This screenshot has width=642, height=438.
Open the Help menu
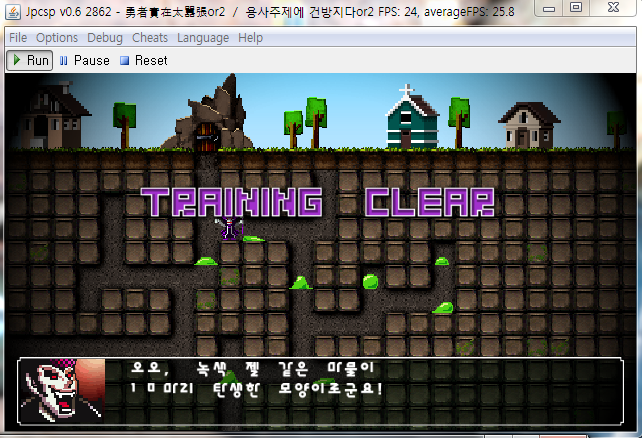pyautogui.click(x=251, y=38)
